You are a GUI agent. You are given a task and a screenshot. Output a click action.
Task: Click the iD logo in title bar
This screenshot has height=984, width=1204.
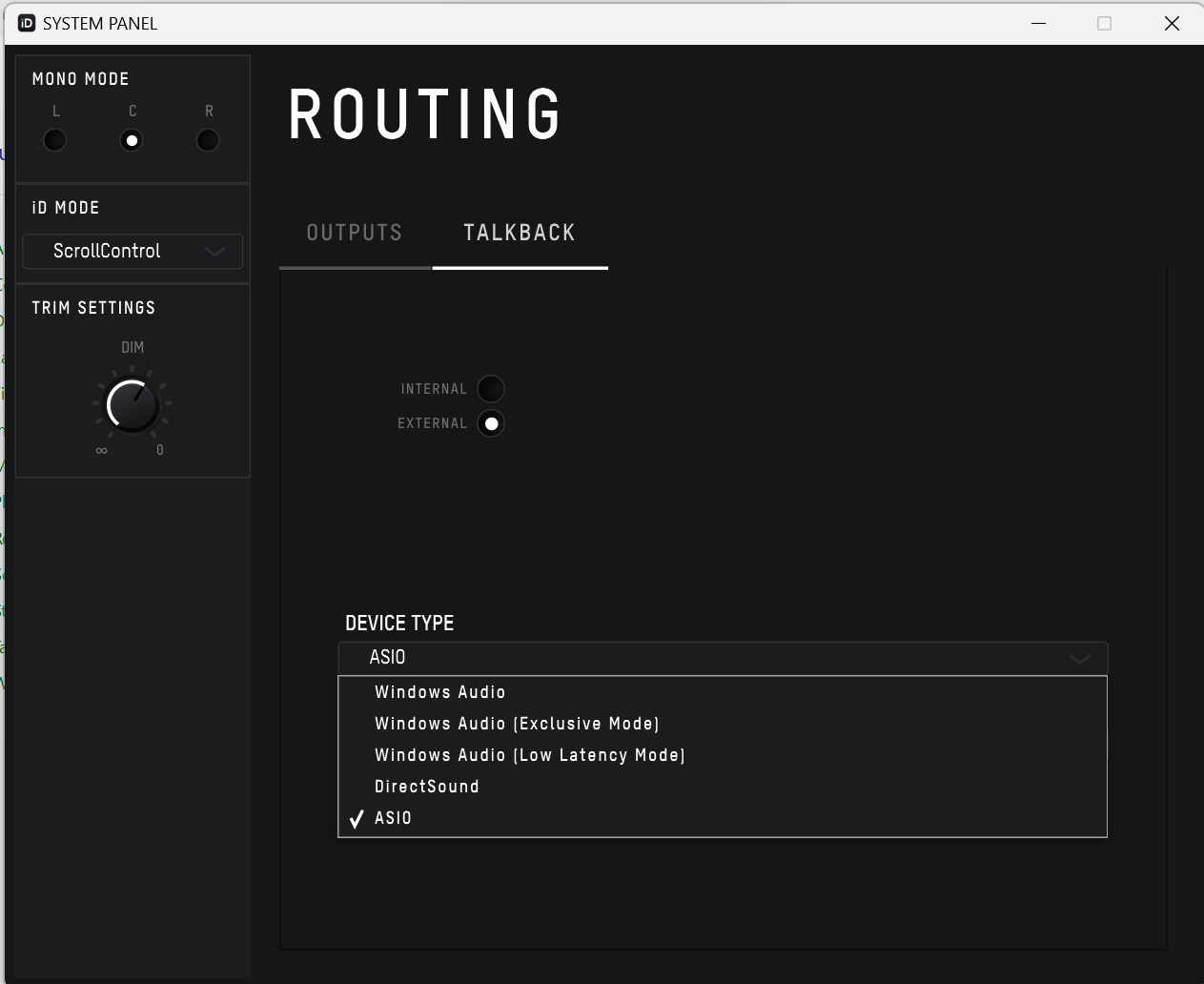[x=27, y=23]
